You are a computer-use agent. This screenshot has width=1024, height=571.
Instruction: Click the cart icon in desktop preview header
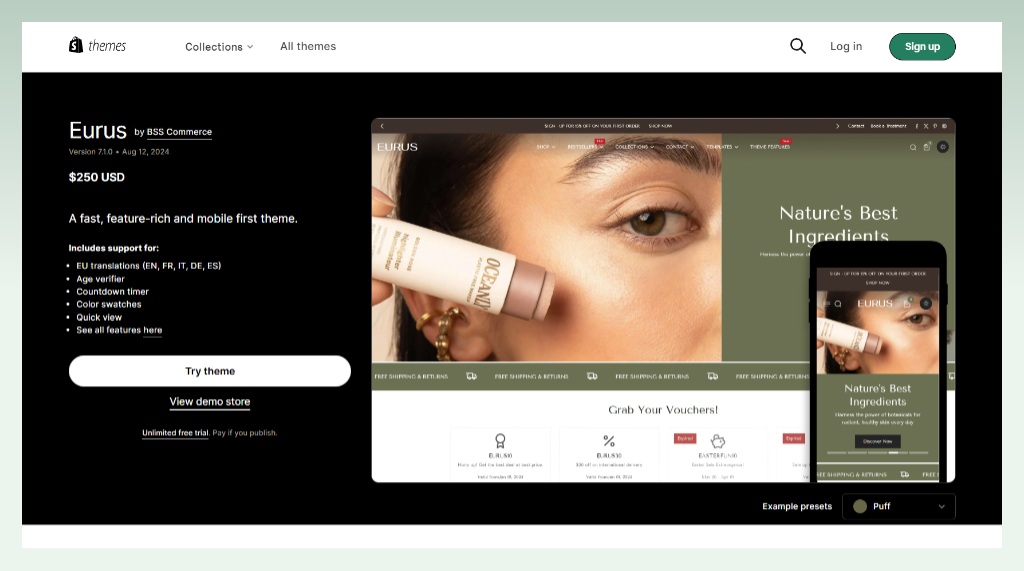[x=927, y=146]
